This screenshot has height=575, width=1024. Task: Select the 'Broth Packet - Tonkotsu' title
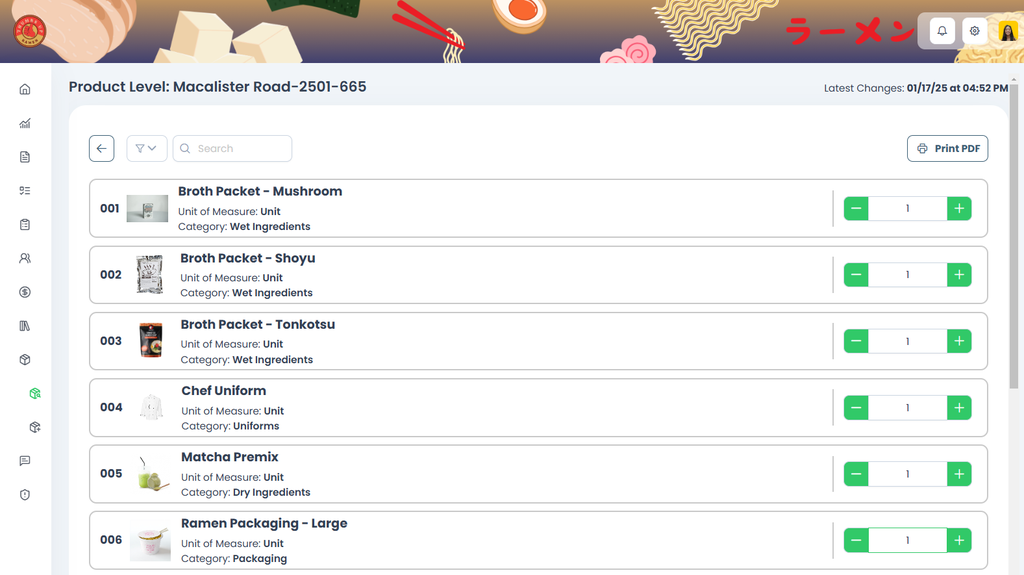[258, 324]
